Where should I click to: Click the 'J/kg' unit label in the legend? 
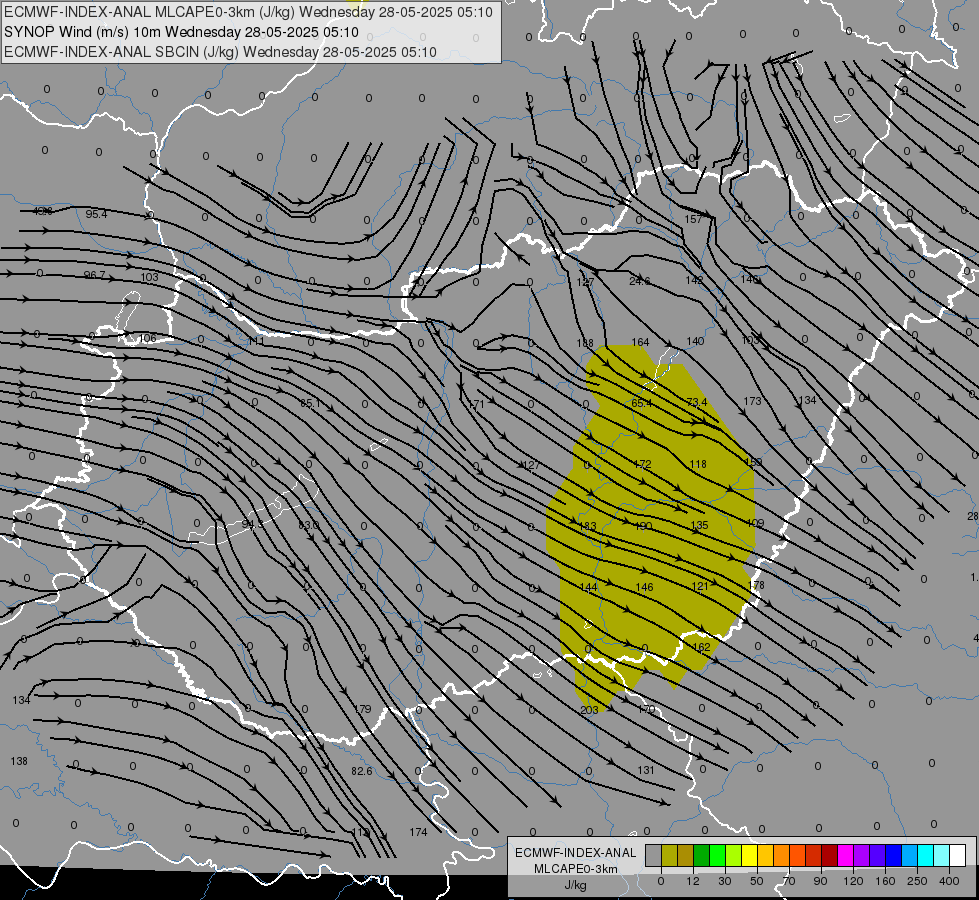[x=576, y=885]
